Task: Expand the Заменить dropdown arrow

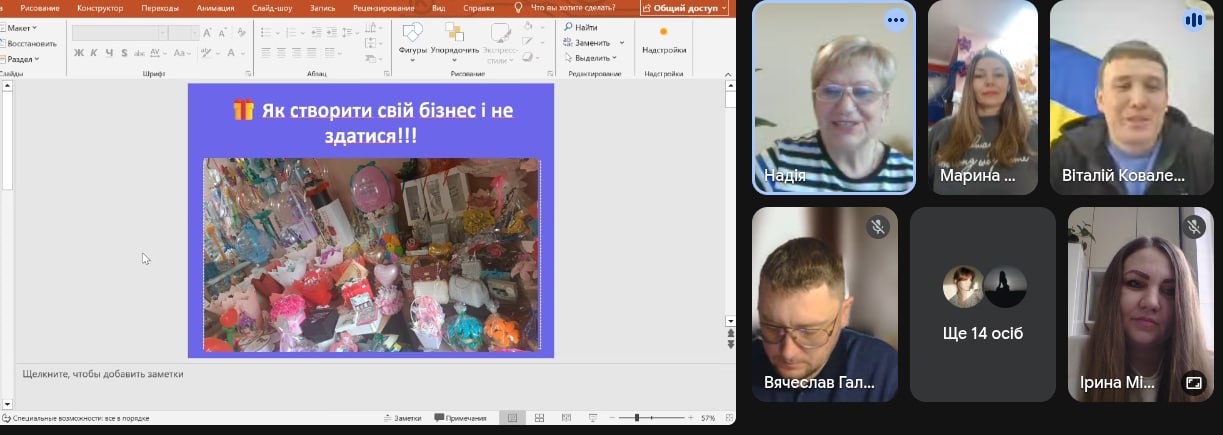Action: pyautogui.click(x=621, y=43)
